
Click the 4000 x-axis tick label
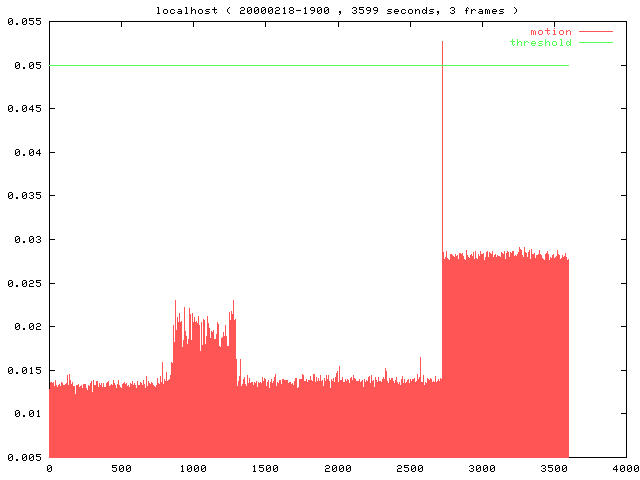[x=626, y=468]
